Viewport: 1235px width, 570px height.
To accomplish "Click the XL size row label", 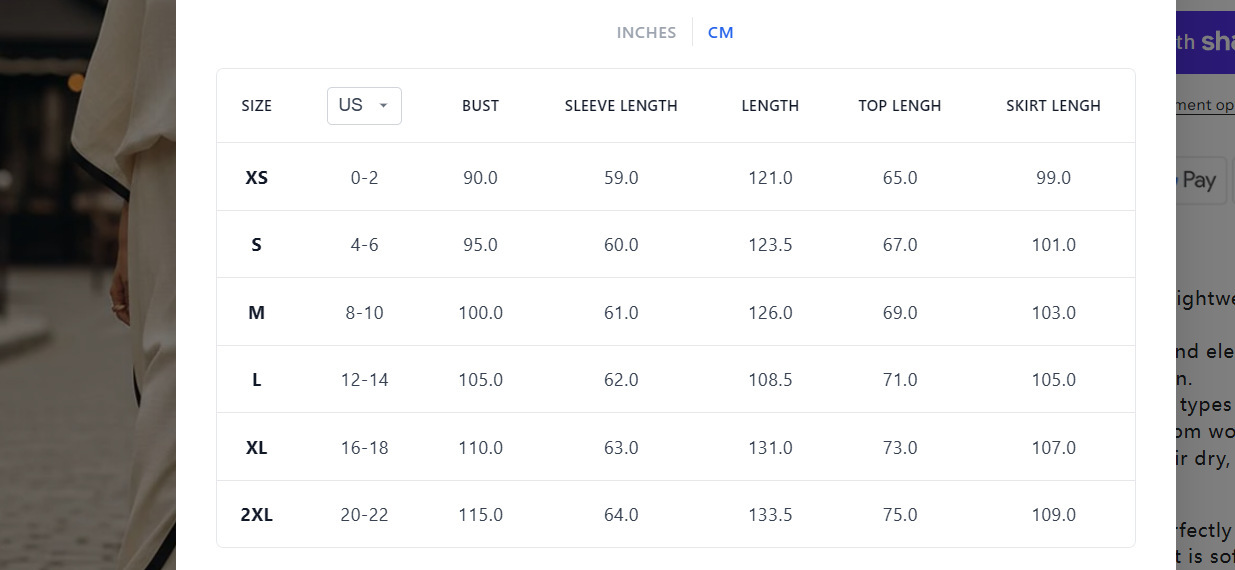I will pyautogui.click(x=257, y=448).
